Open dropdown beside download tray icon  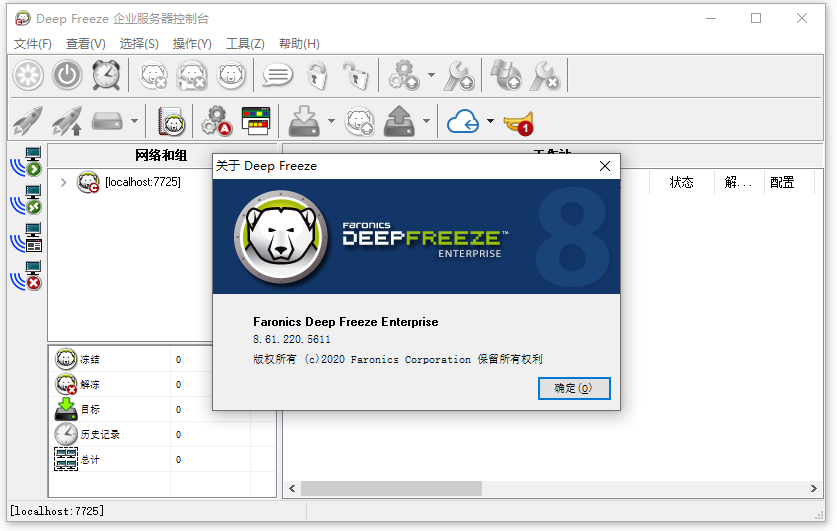point(331,121)
